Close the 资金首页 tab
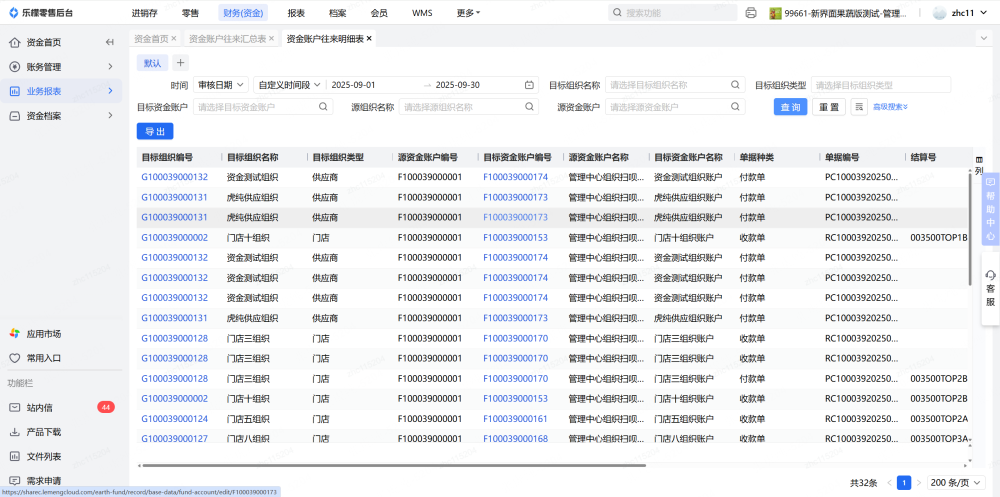 click(x=174, y=39)
